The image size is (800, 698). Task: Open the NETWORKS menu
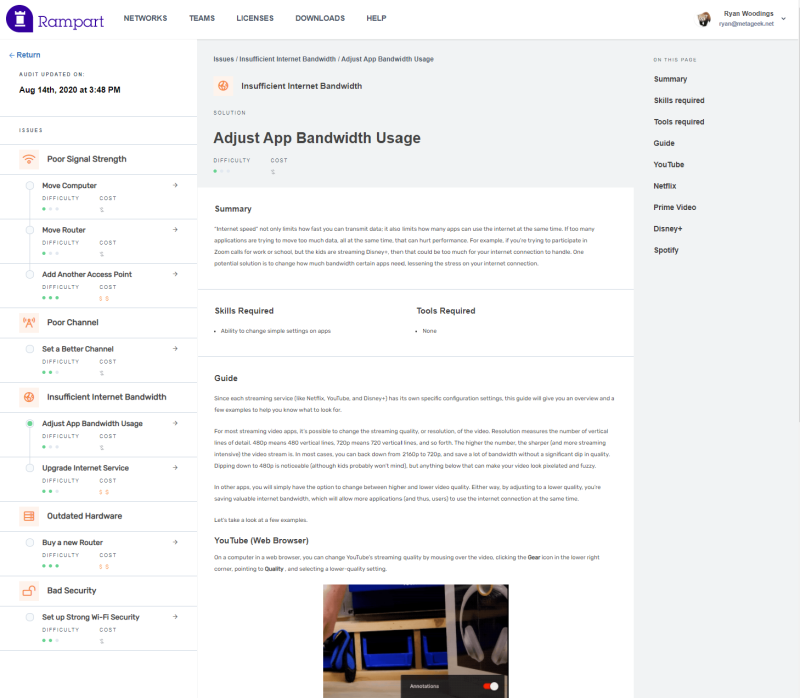coord(145,18)
